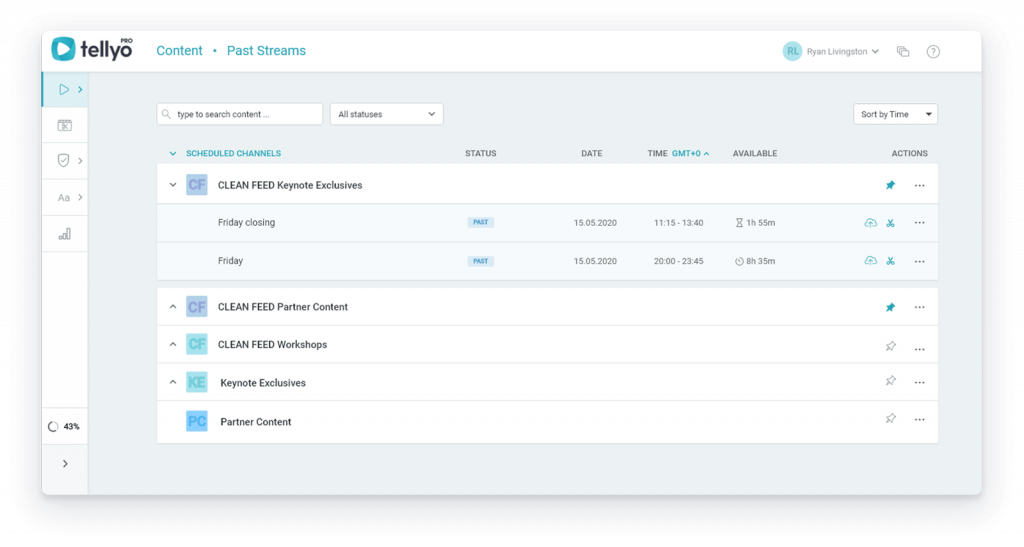Click the PC channel thumbnail
Image resolution: width=1024 pixels, height=547 pixels.
click(x=197, y=421)
